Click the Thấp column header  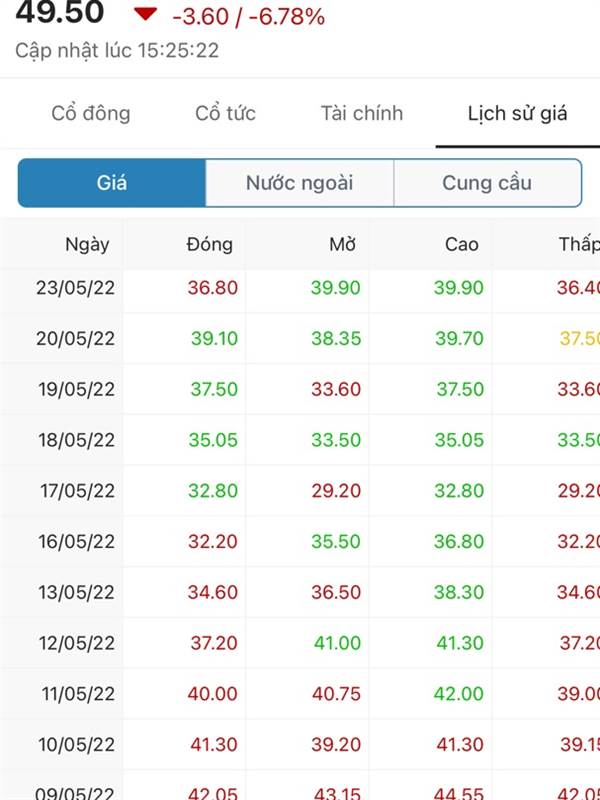(580, 244)
